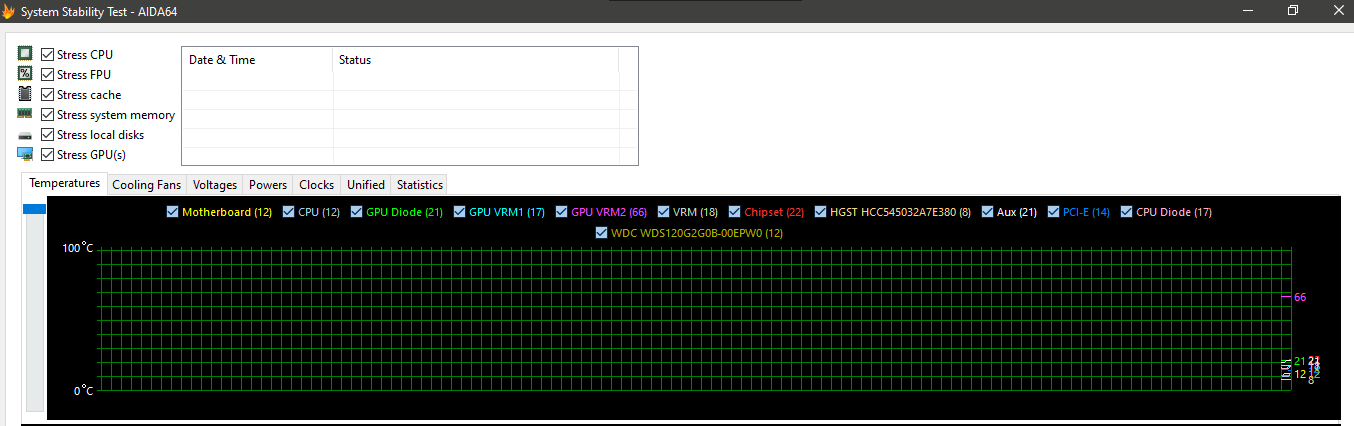Click the blue slider thumb left of graph

[35, 208]
